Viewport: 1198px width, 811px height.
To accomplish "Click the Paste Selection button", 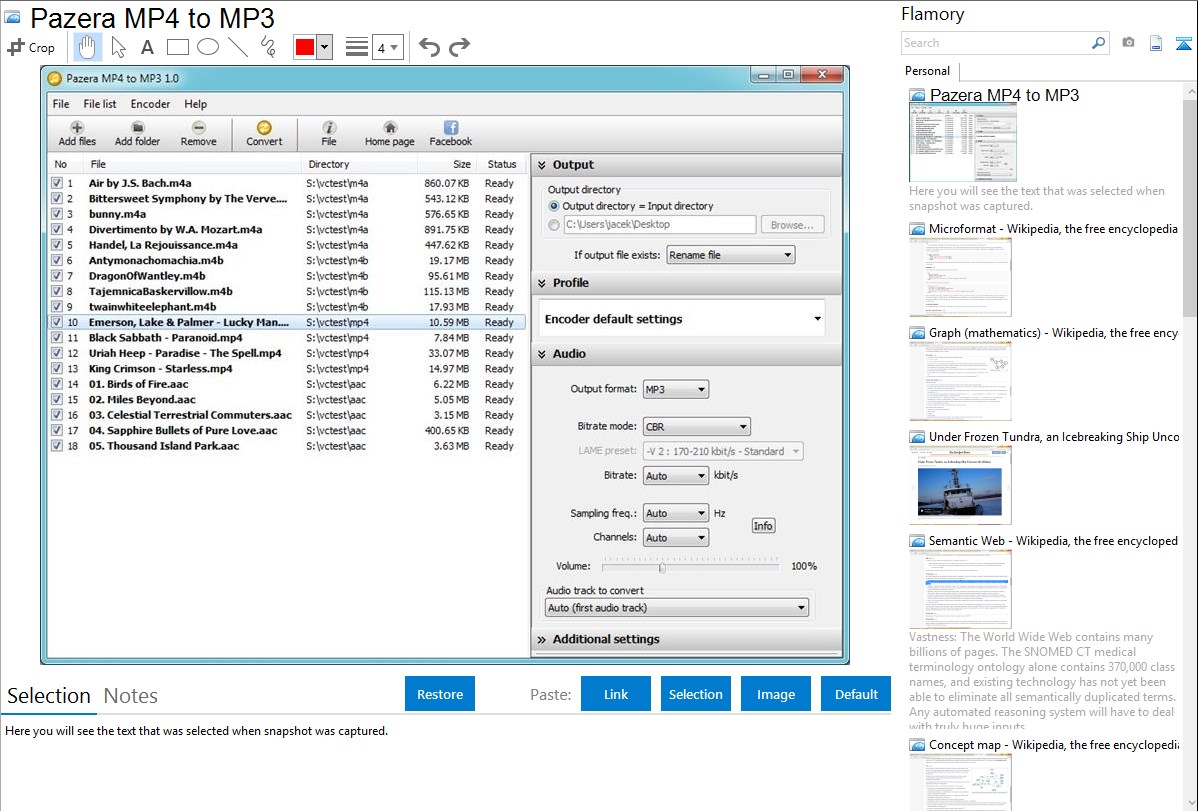I will click(696, 694).
